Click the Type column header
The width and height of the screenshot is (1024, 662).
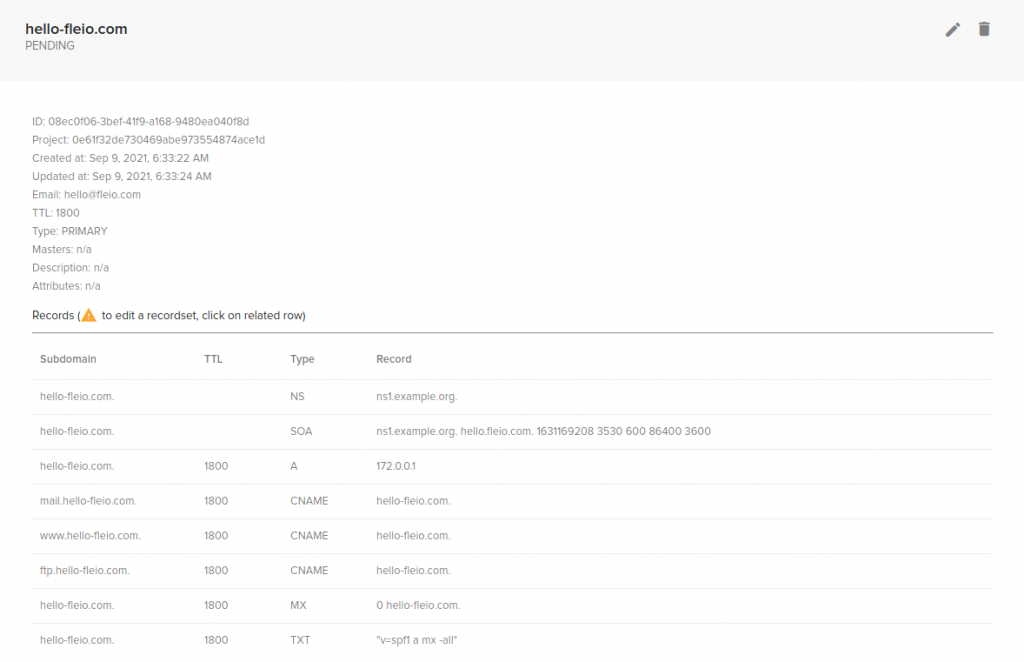click(302, 359)
